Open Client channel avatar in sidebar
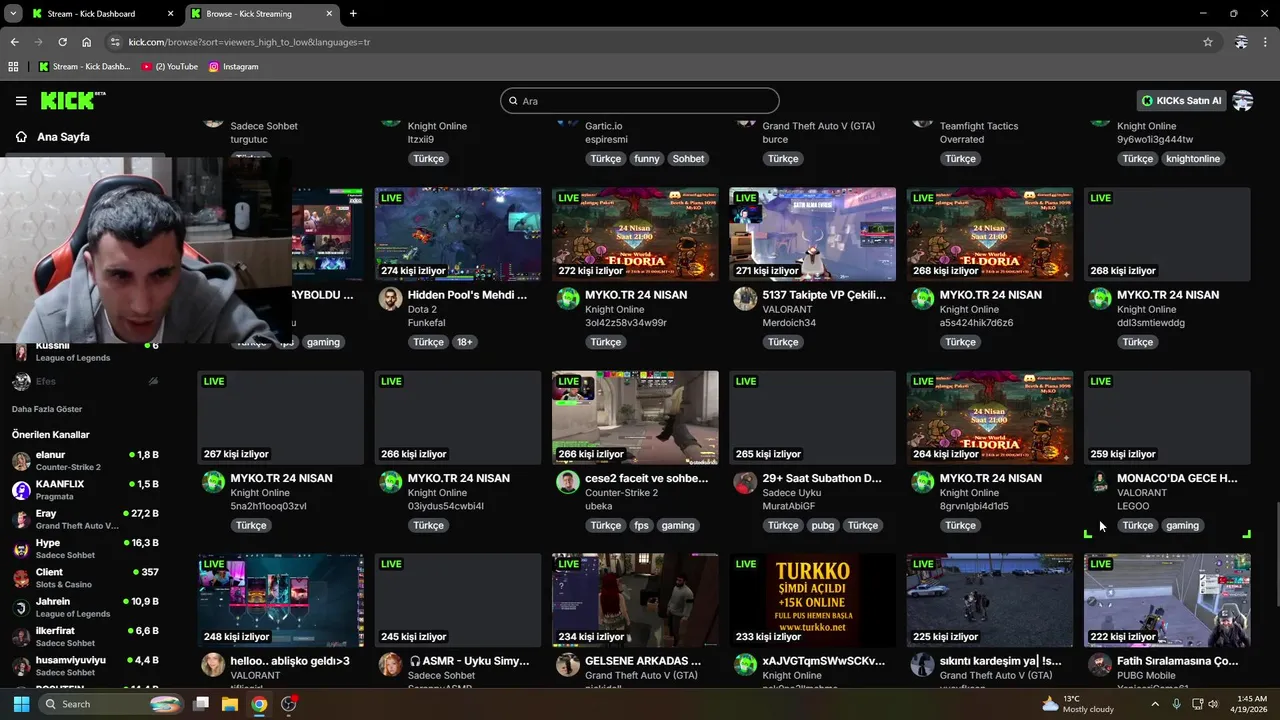Image resolution: width=1280 pixels, height=720 pixels. [21, 578]
